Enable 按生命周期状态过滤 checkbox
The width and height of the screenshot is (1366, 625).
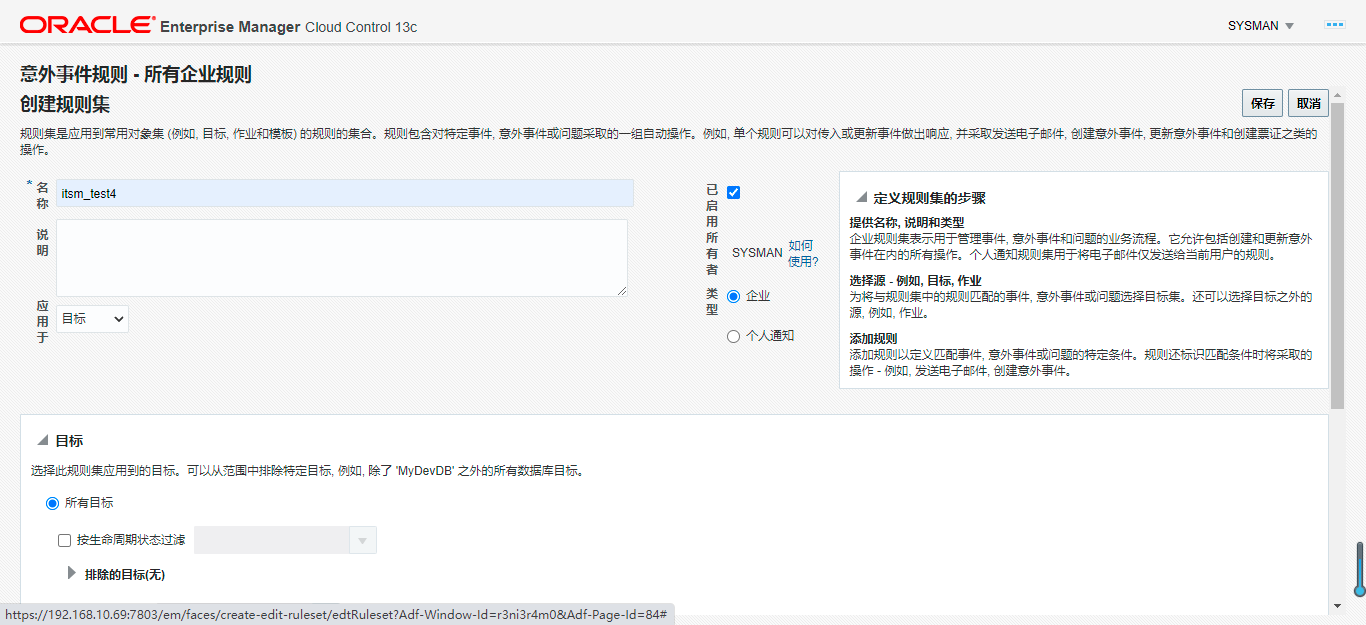[x=65, y=540]
